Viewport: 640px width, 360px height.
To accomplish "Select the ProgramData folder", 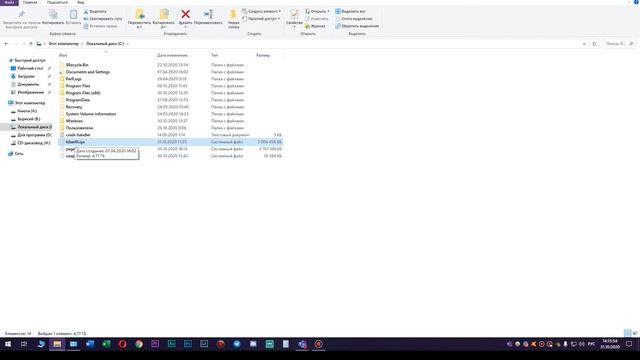I will [x=78, y=100].
